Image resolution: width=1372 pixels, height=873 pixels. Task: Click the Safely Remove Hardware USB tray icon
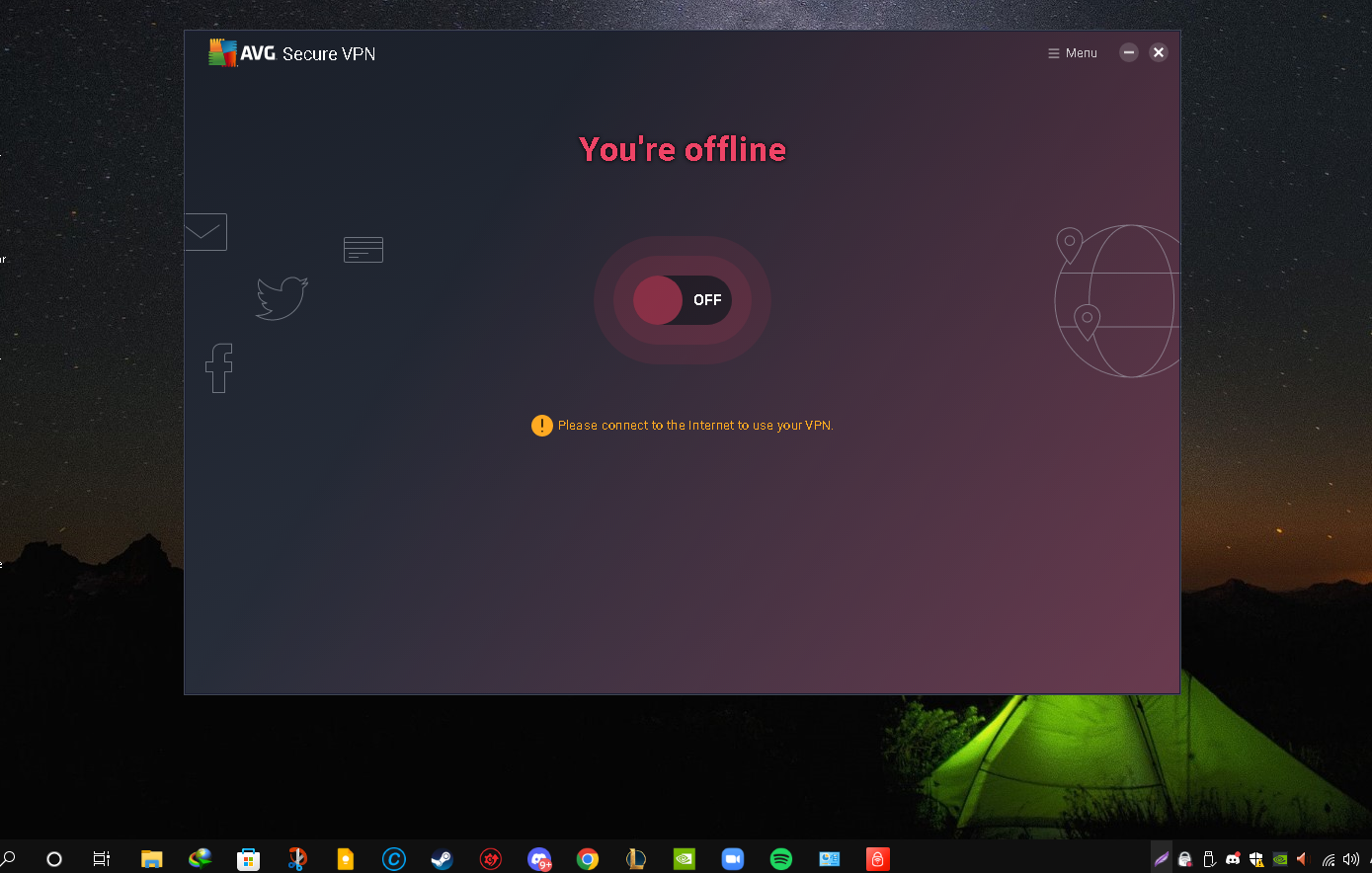pos(1209,859)
